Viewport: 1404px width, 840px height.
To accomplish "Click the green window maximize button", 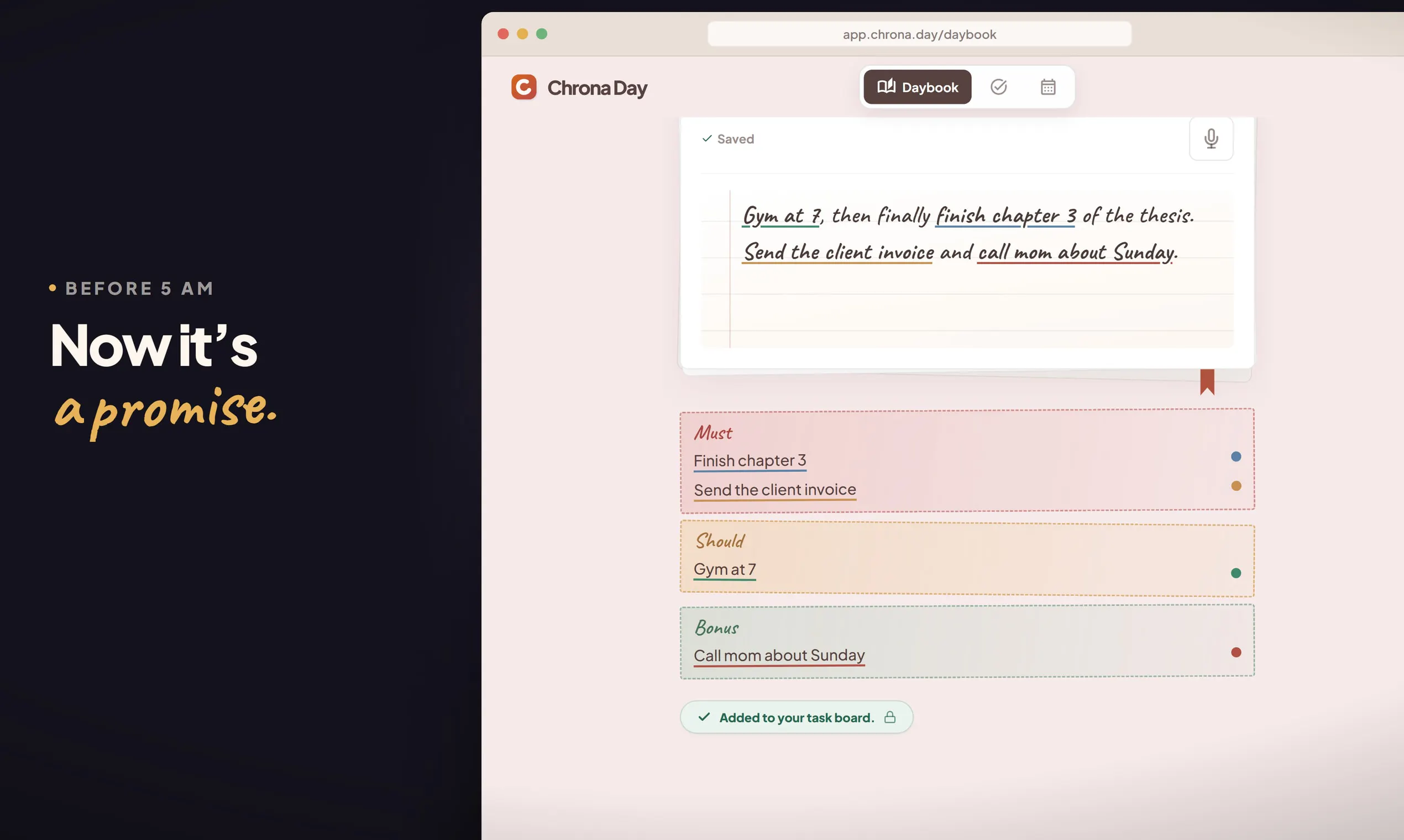I will [541, 34].
